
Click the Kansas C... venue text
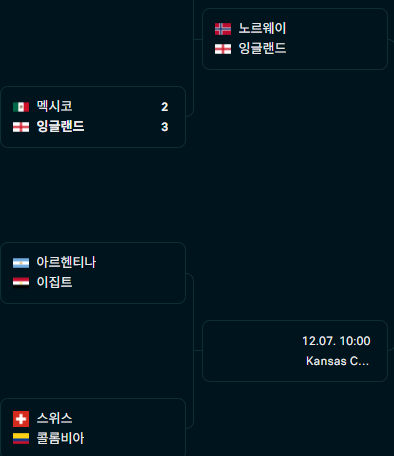(337, 361)
